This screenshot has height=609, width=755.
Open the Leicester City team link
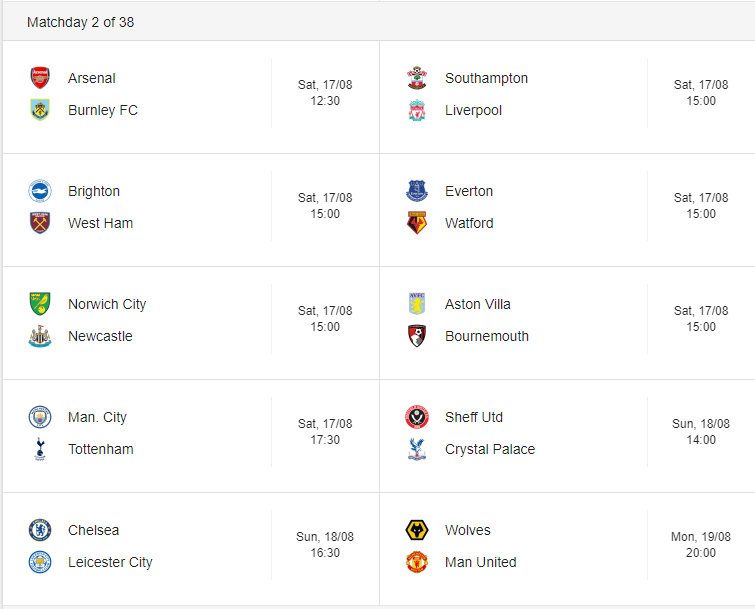pyautogui.click(x=110, y=562)
